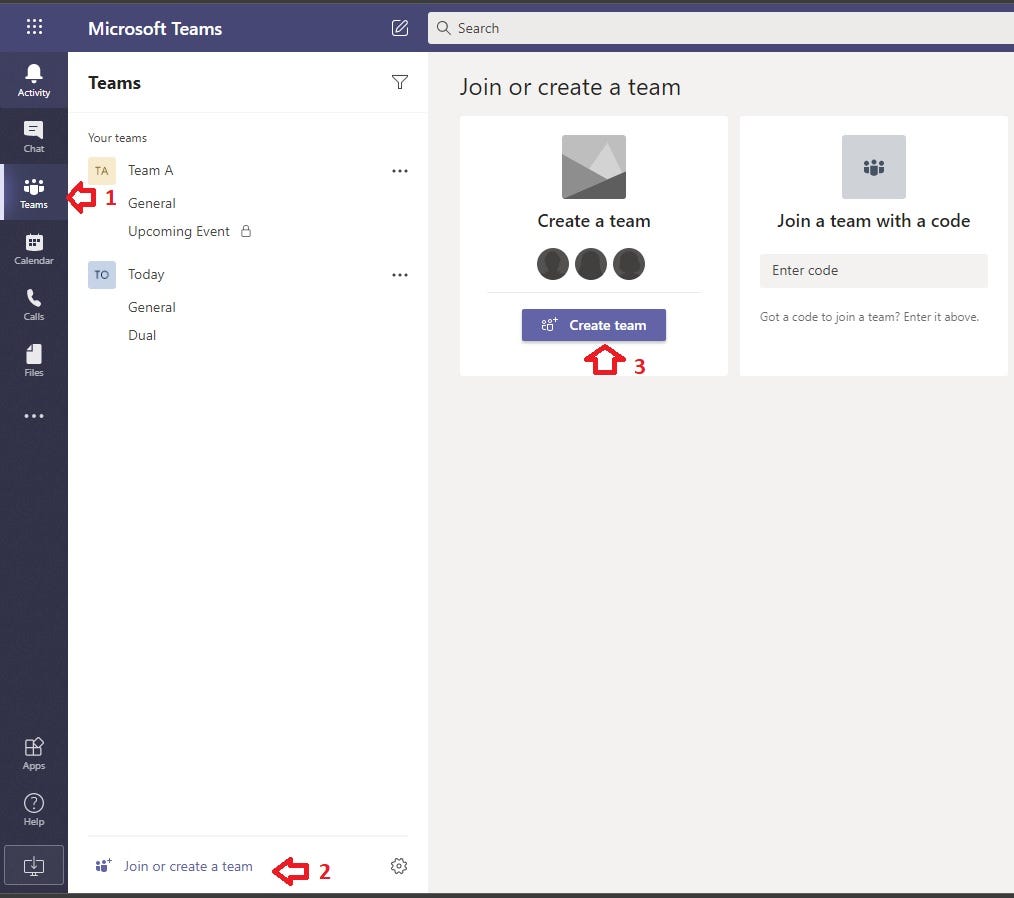Click the Join a team with a code heading
Viewport: 1014px width, 898px height.
pyautogui.click(x=874, y=220)
